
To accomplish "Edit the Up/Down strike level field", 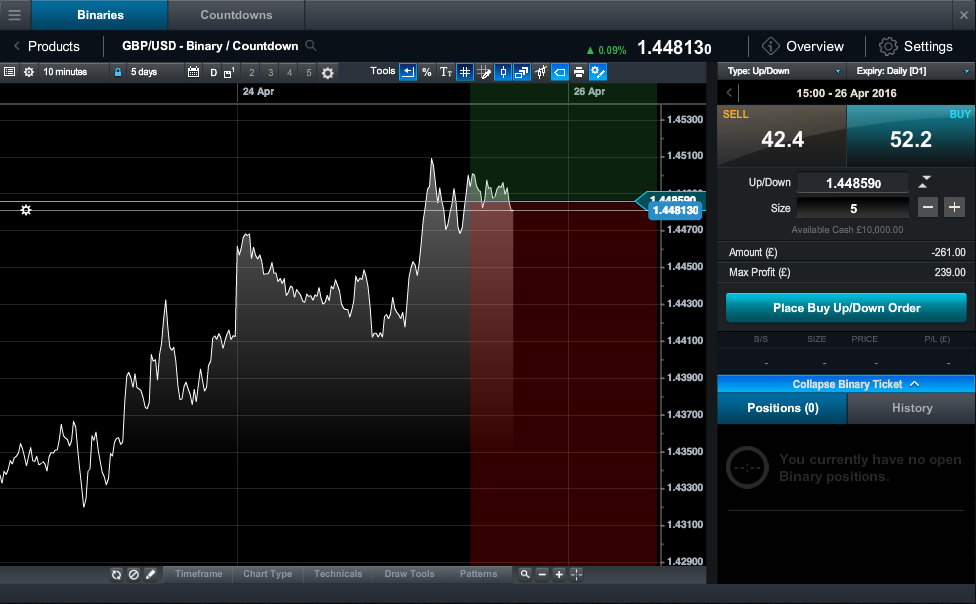I will 853,183.
